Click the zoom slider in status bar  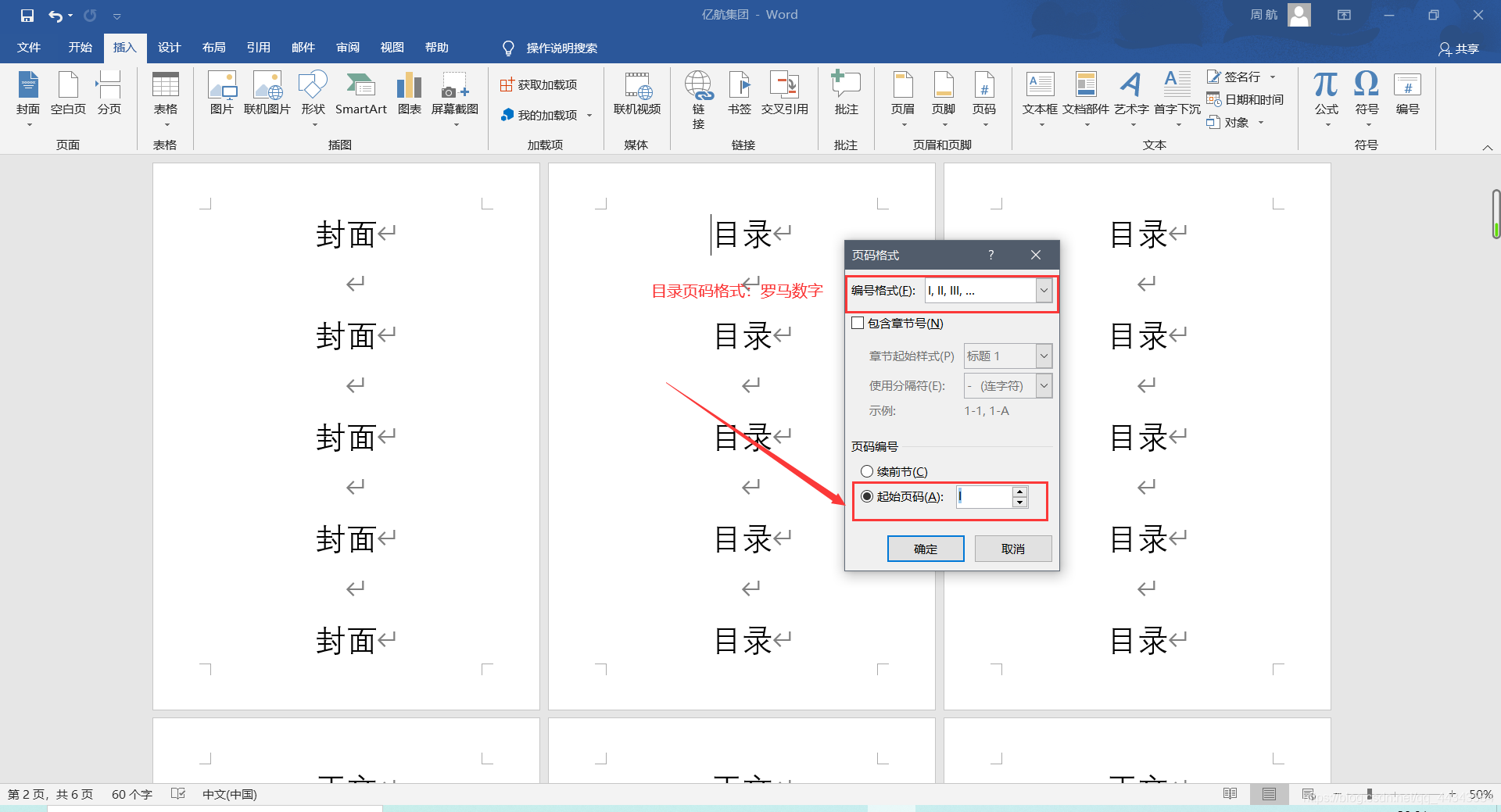click(1370, 794)
